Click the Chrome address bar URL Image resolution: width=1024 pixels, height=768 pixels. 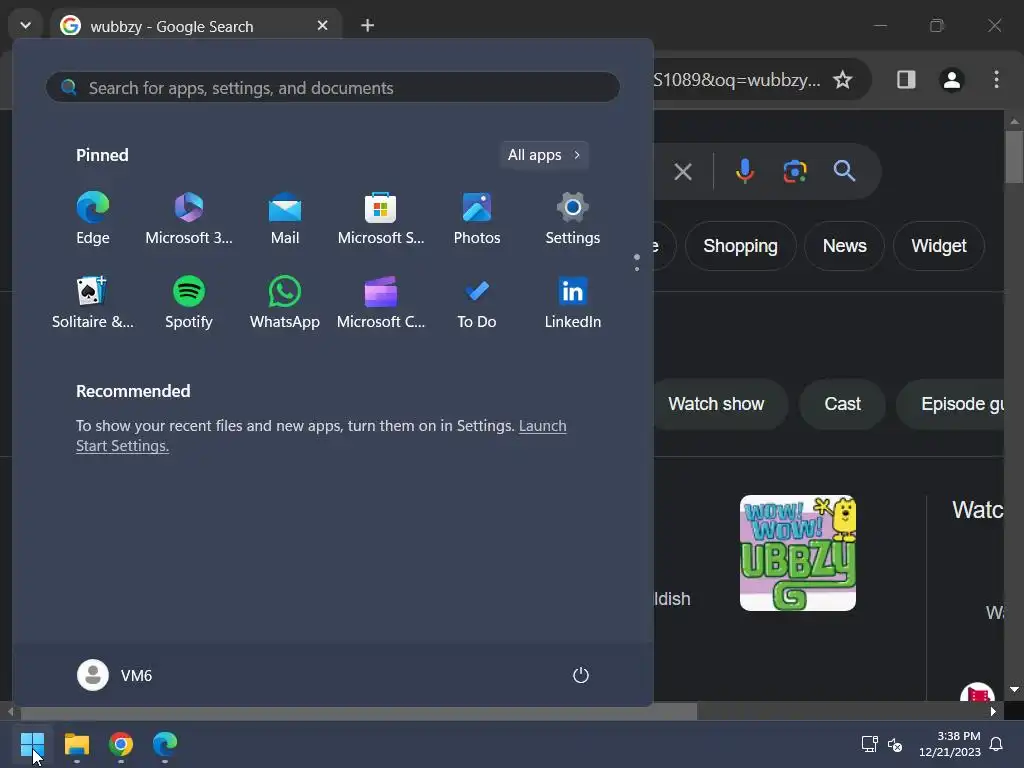[737, 80]
